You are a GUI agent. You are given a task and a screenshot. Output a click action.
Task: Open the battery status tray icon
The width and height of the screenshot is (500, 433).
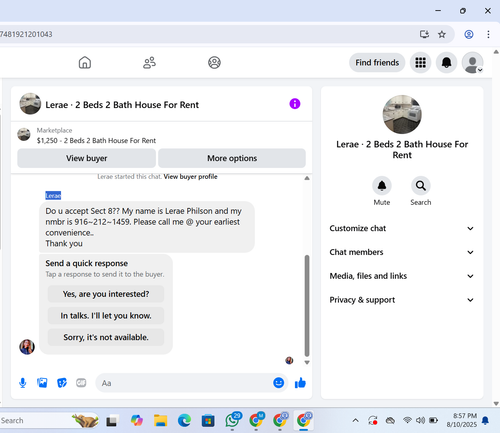click(x=433, y=420)
